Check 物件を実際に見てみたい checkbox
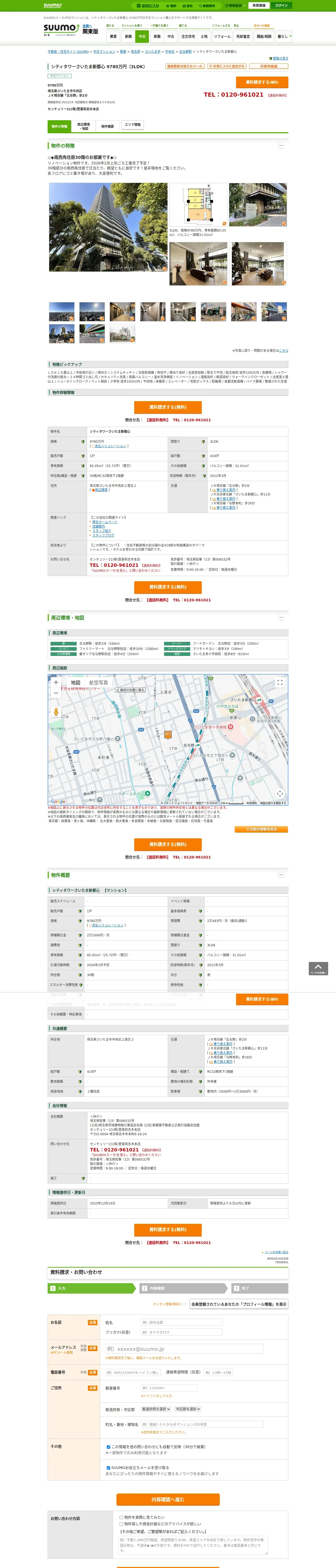The image size is (336, 1568). 121,1518
